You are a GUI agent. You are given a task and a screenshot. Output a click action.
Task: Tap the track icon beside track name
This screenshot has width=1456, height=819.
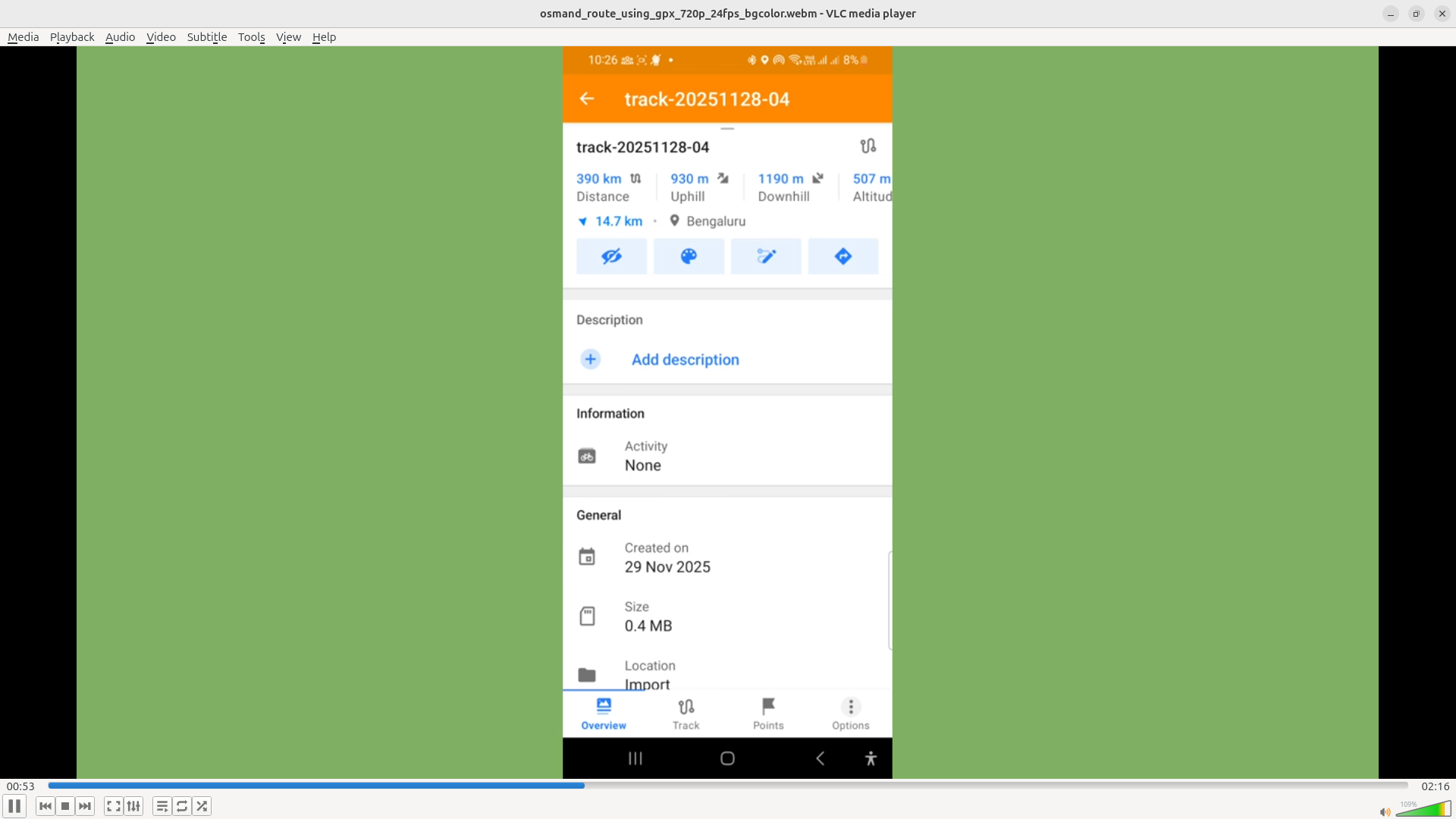[x=868, y=146]
